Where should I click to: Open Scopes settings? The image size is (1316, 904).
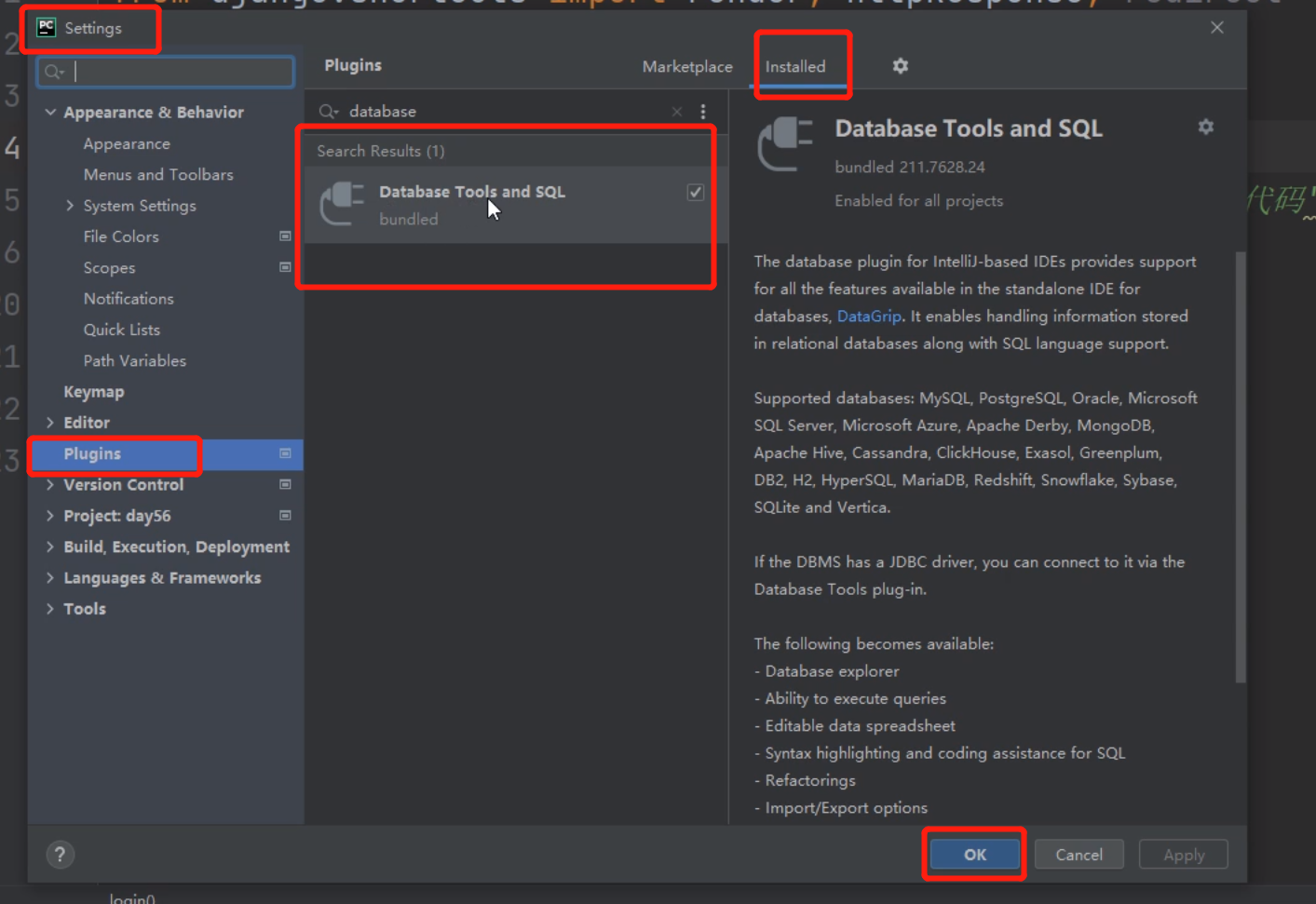click(109, 268)
